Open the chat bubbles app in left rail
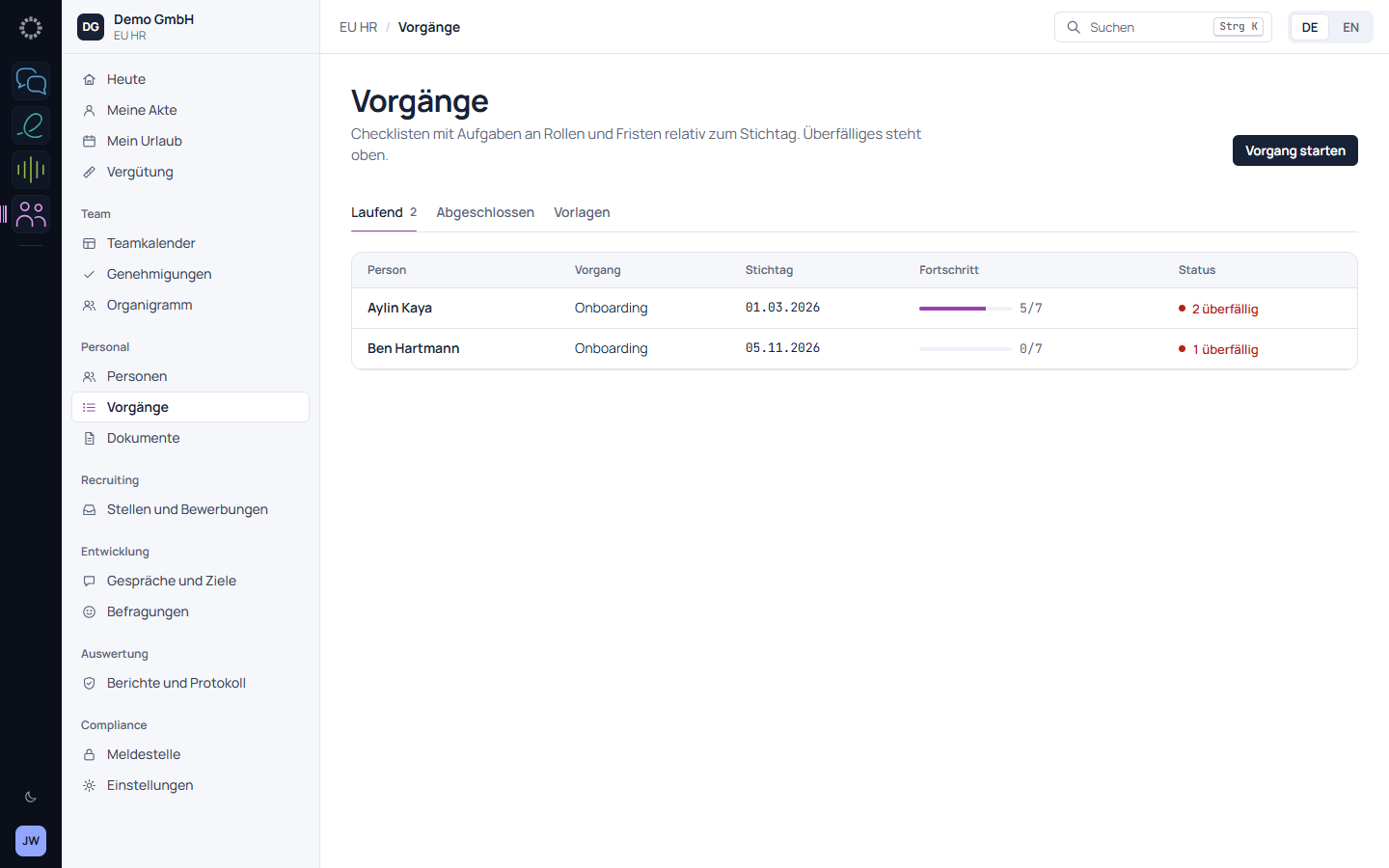Screen dimensions: 1389x868 (x=31, y=81)
